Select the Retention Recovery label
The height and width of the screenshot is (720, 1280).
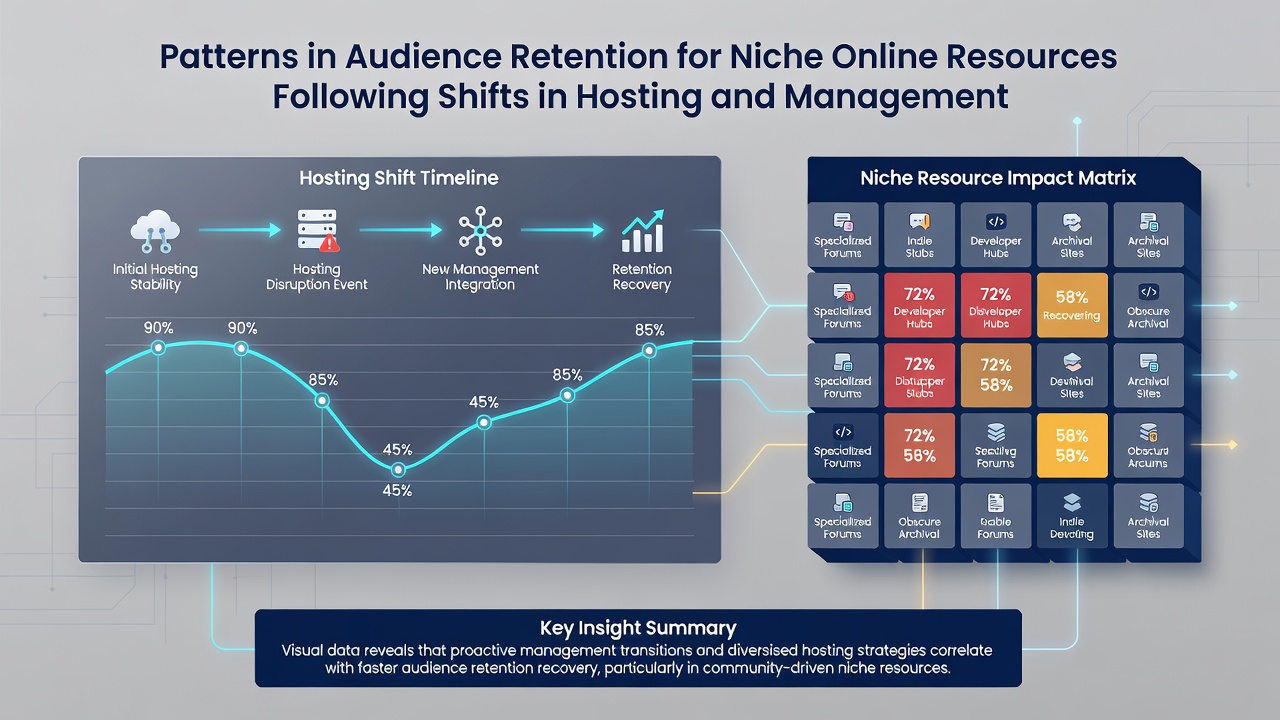[x=642, y=277]
